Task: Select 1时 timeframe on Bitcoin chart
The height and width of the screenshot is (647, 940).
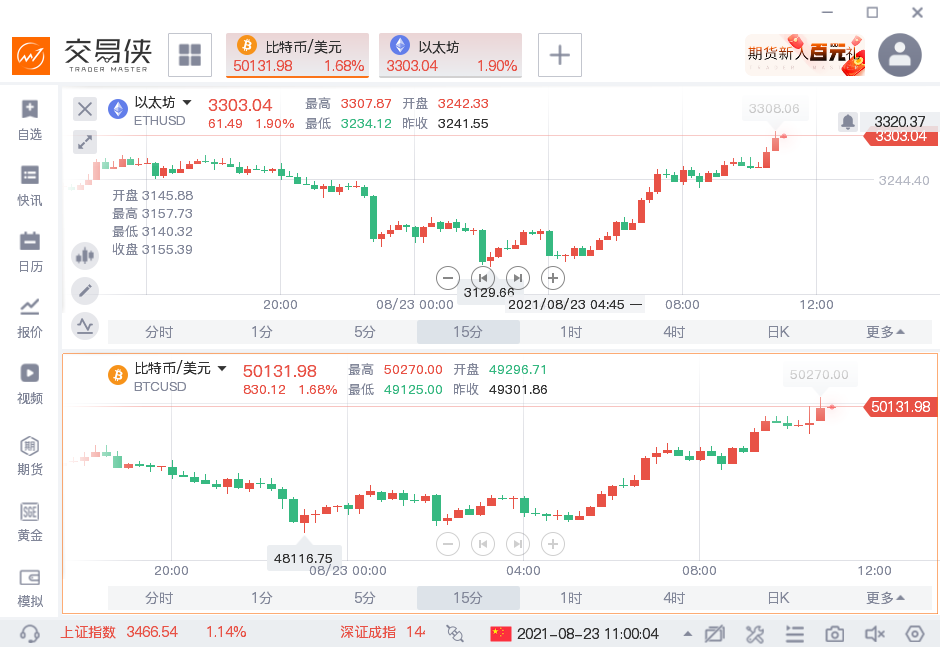Action: pyautogui.click(x=571, y=598)
